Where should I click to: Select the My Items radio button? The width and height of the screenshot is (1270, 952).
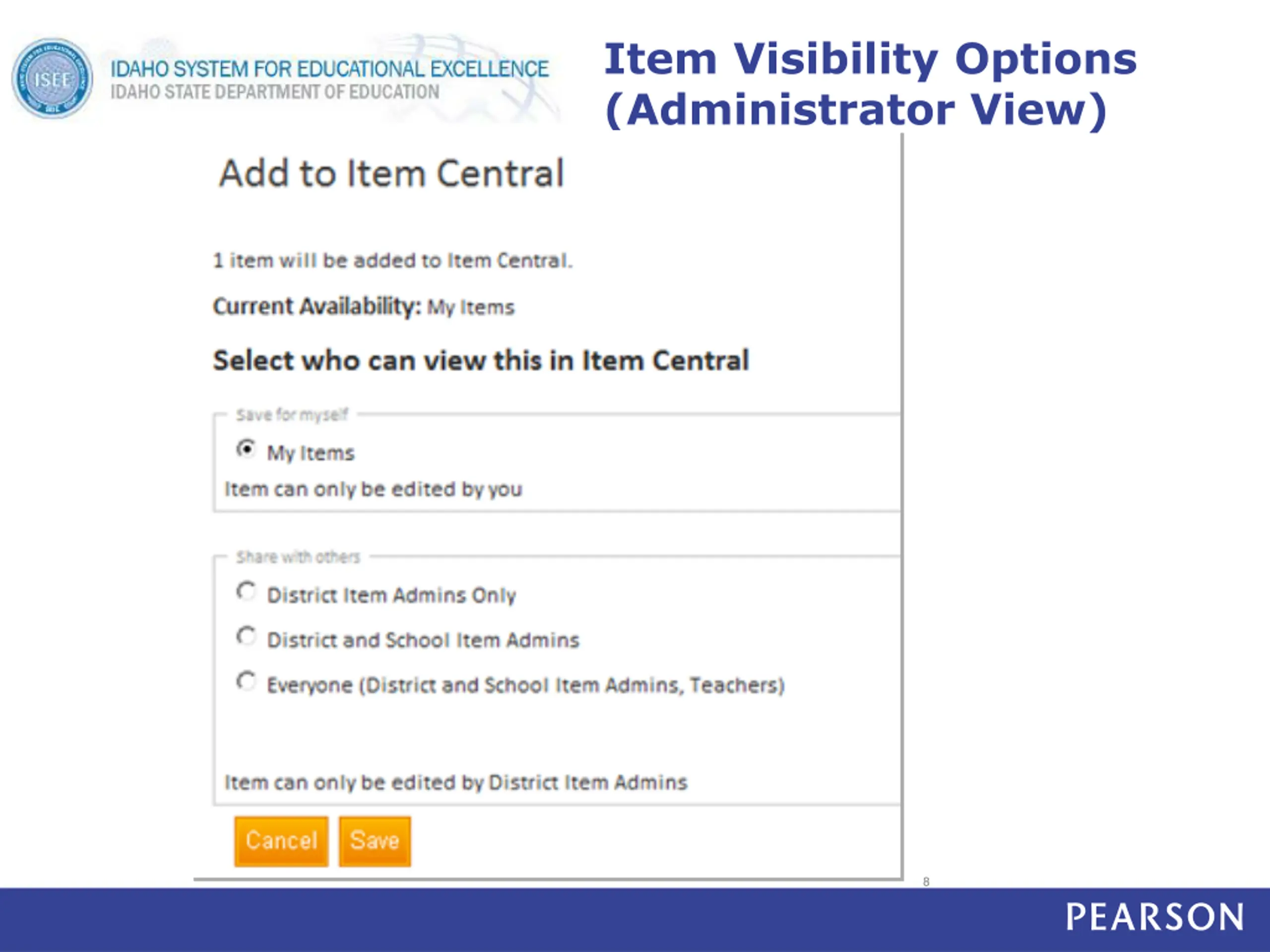(246, 449)
